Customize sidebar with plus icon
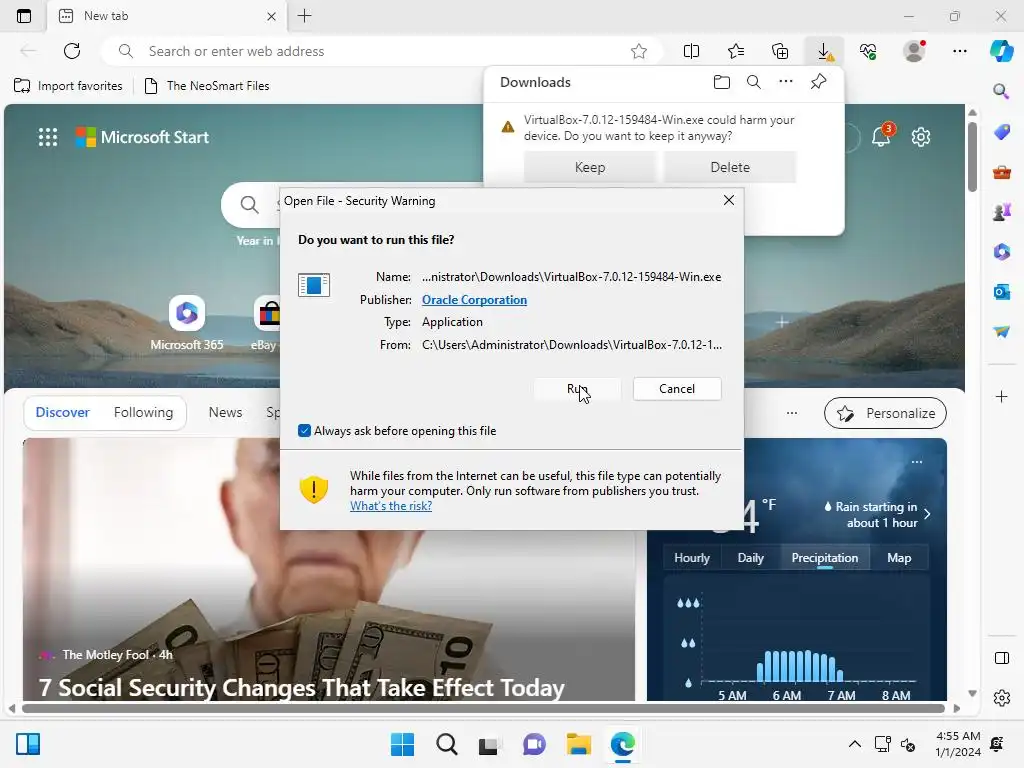 coord(1001,396)
